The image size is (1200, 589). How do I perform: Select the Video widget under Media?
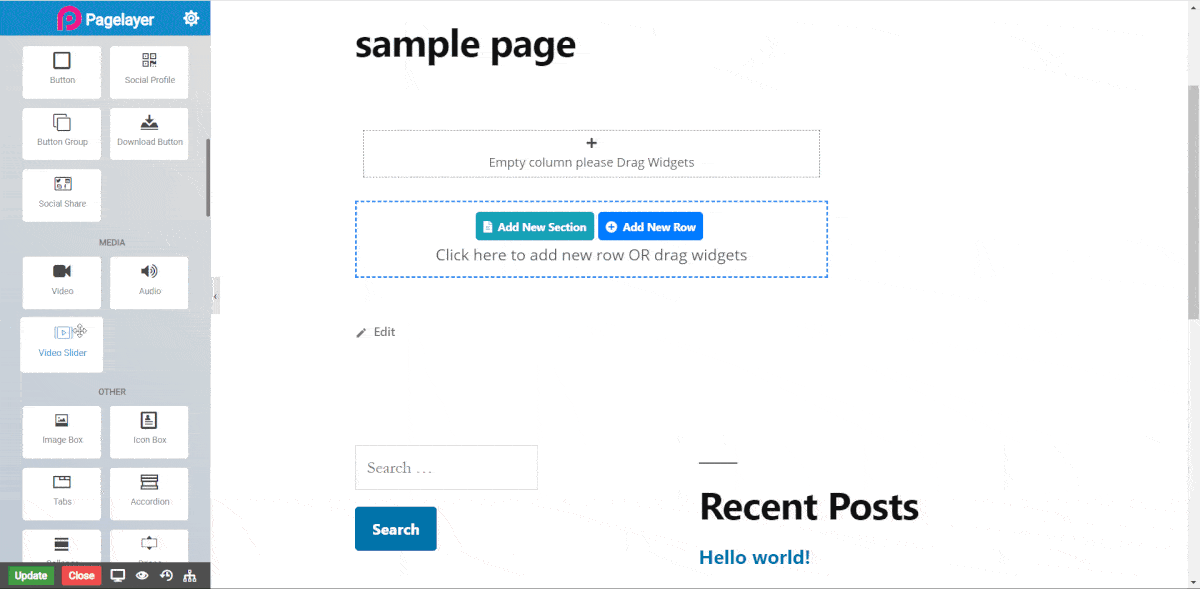[x=61, y=283]
